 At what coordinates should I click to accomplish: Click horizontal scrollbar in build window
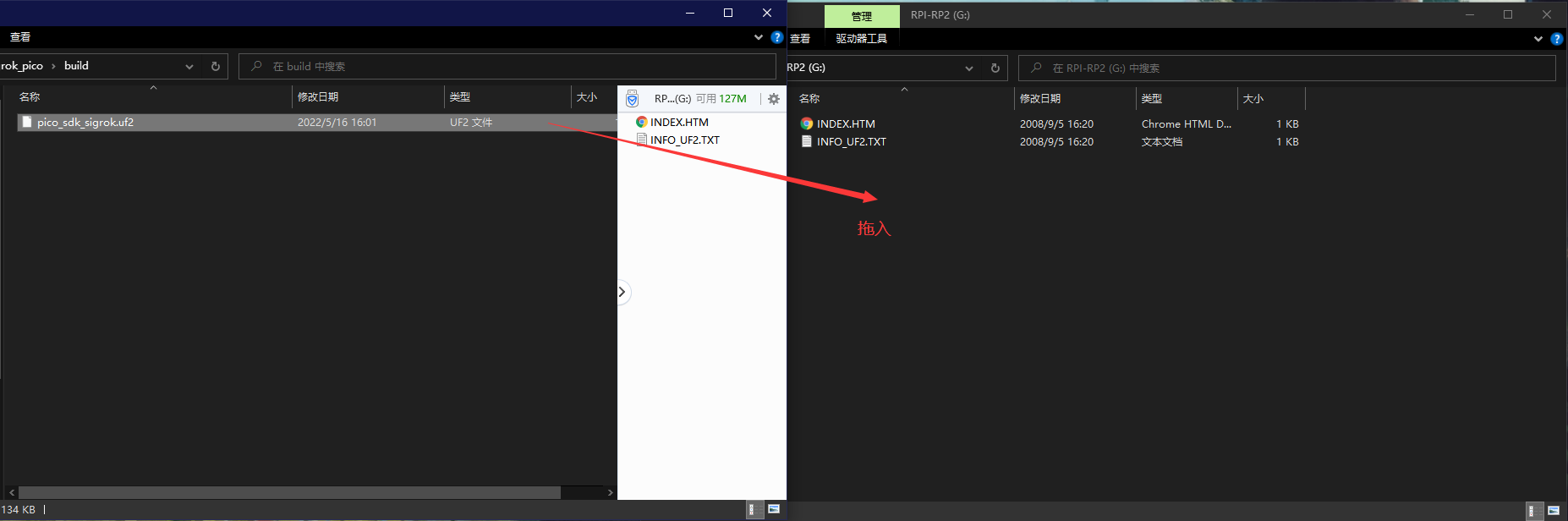[x=289, y=492]
